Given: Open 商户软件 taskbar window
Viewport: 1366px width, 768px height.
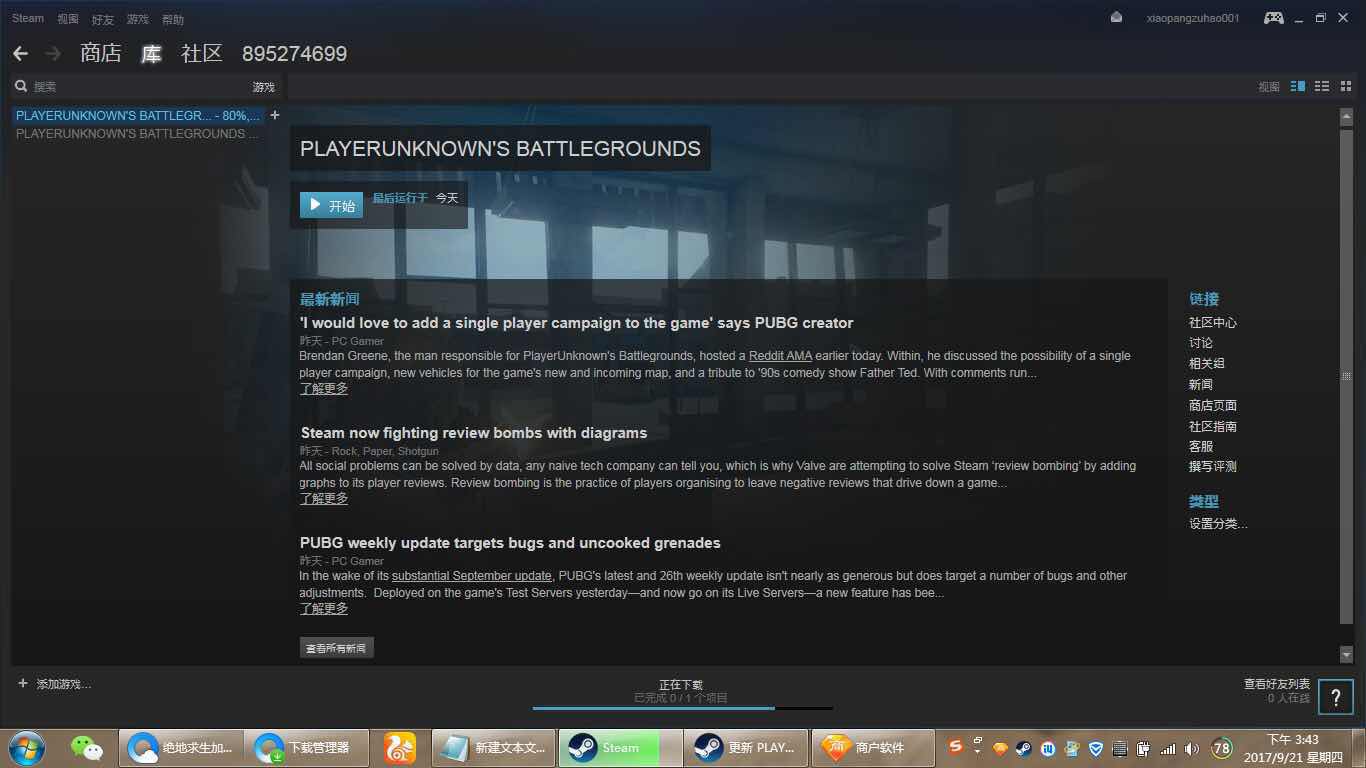Looking at the screenshot, I should 873,747.
